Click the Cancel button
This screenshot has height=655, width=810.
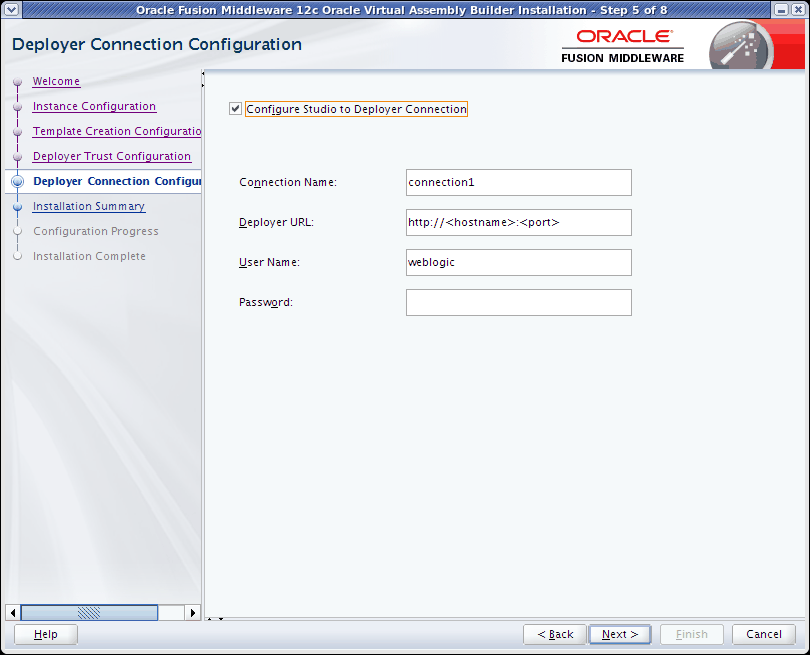pos(764,634)
